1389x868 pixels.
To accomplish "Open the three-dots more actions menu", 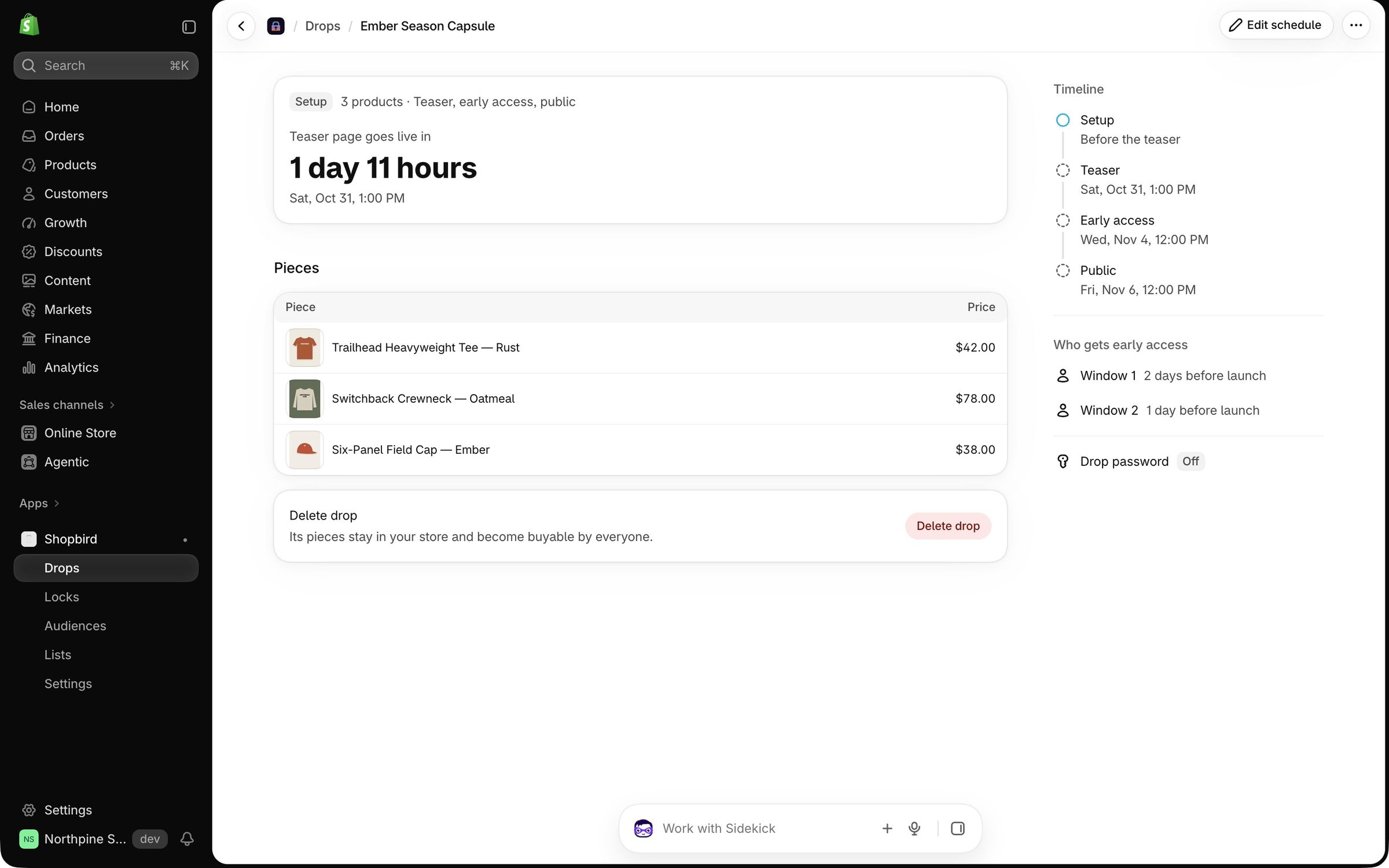I will tap(1356, 25).
